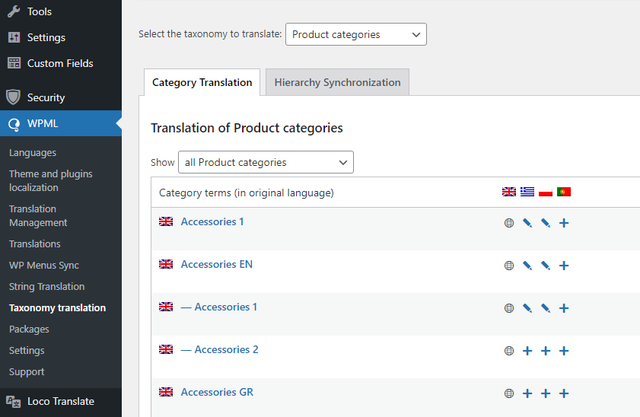Click the WPML logo icon

tap(14, 124)
